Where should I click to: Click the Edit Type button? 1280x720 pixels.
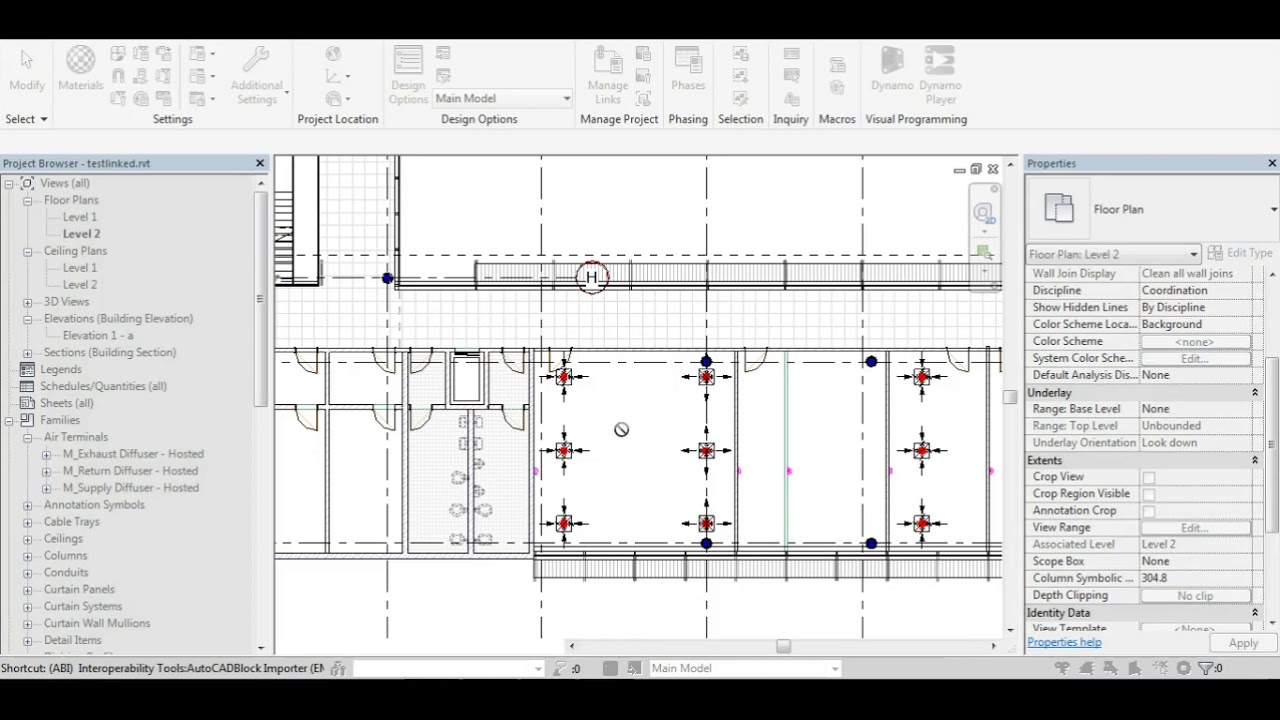(1240, 253)
